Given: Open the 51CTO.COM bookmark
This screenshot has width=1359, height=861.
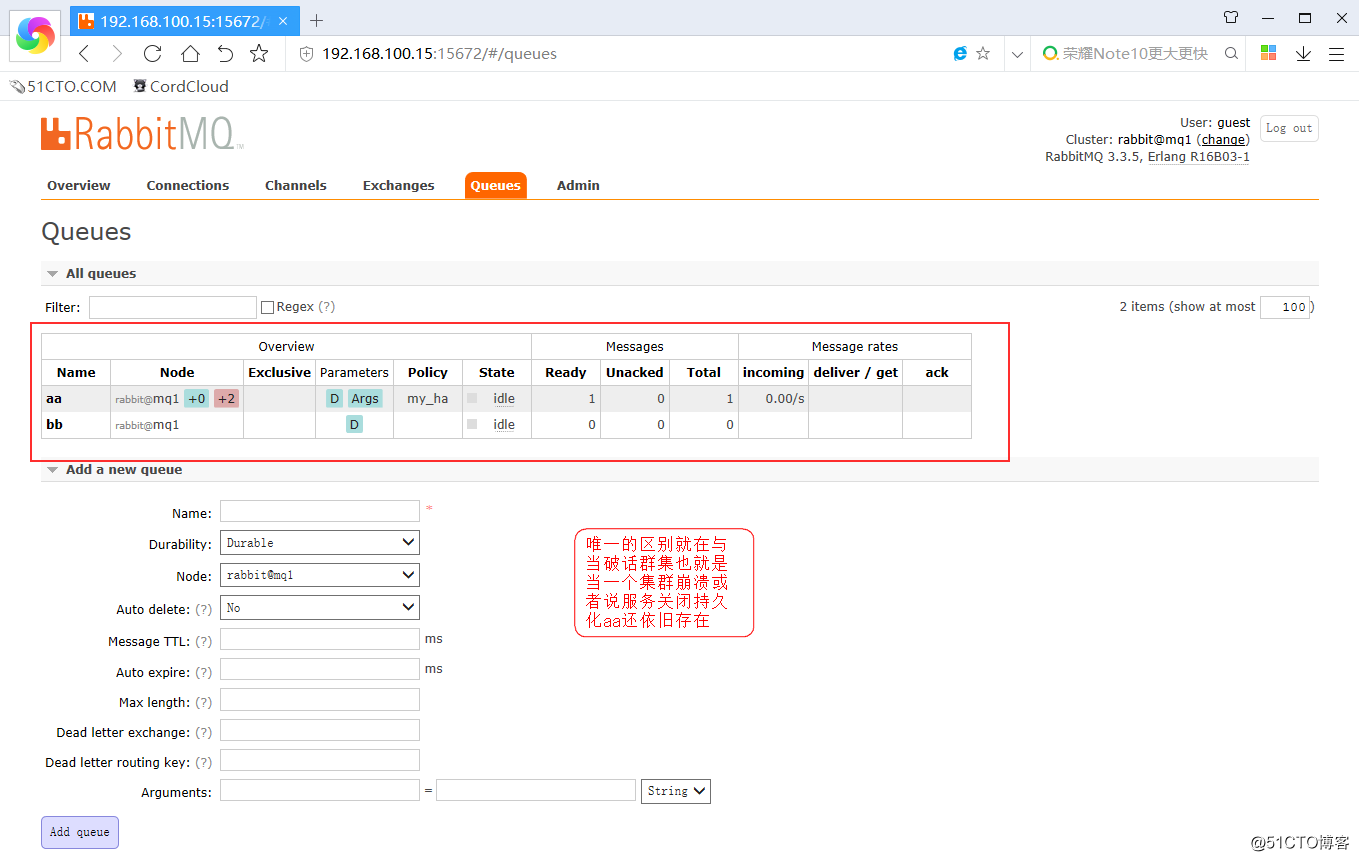Looking at the screenshot, I should (63, 87).
